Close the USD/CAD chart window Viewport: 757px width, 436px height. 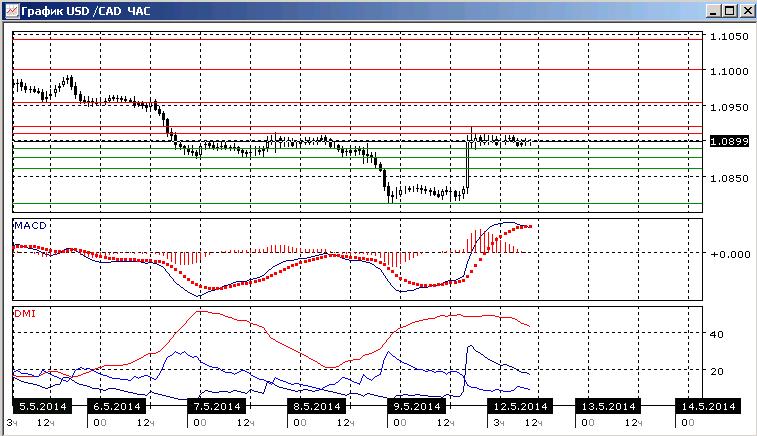click(x=747, y=11)
